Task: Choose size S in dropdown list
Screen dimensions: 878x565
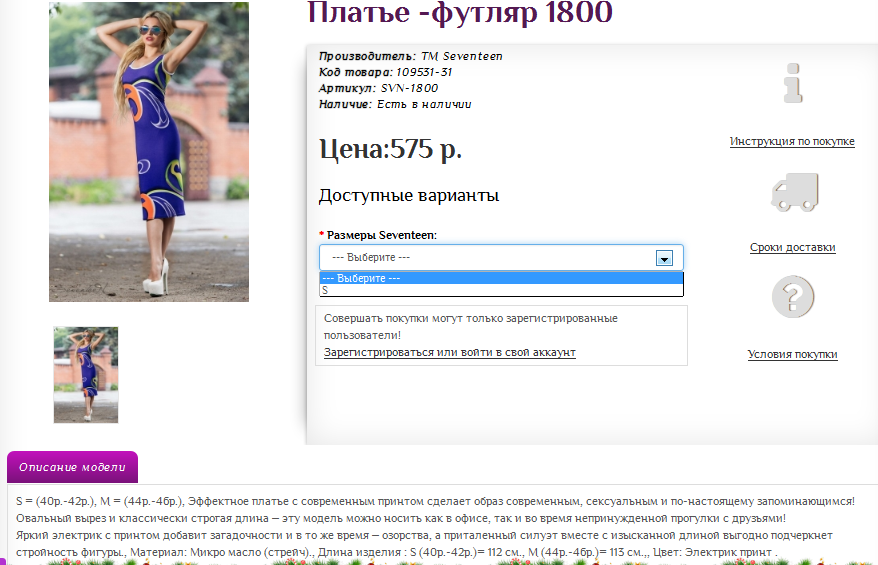Action: point(501,290)
